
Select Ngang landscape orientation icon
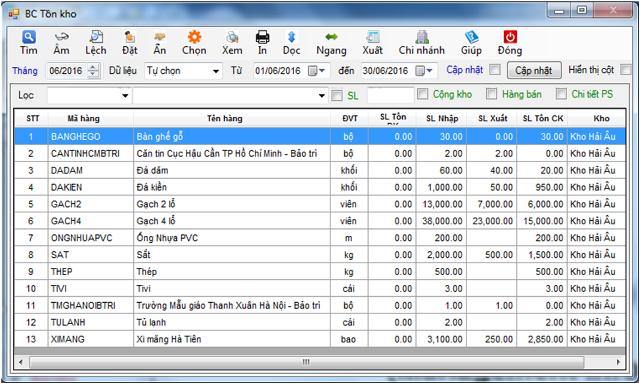click(x=331, y=37)
